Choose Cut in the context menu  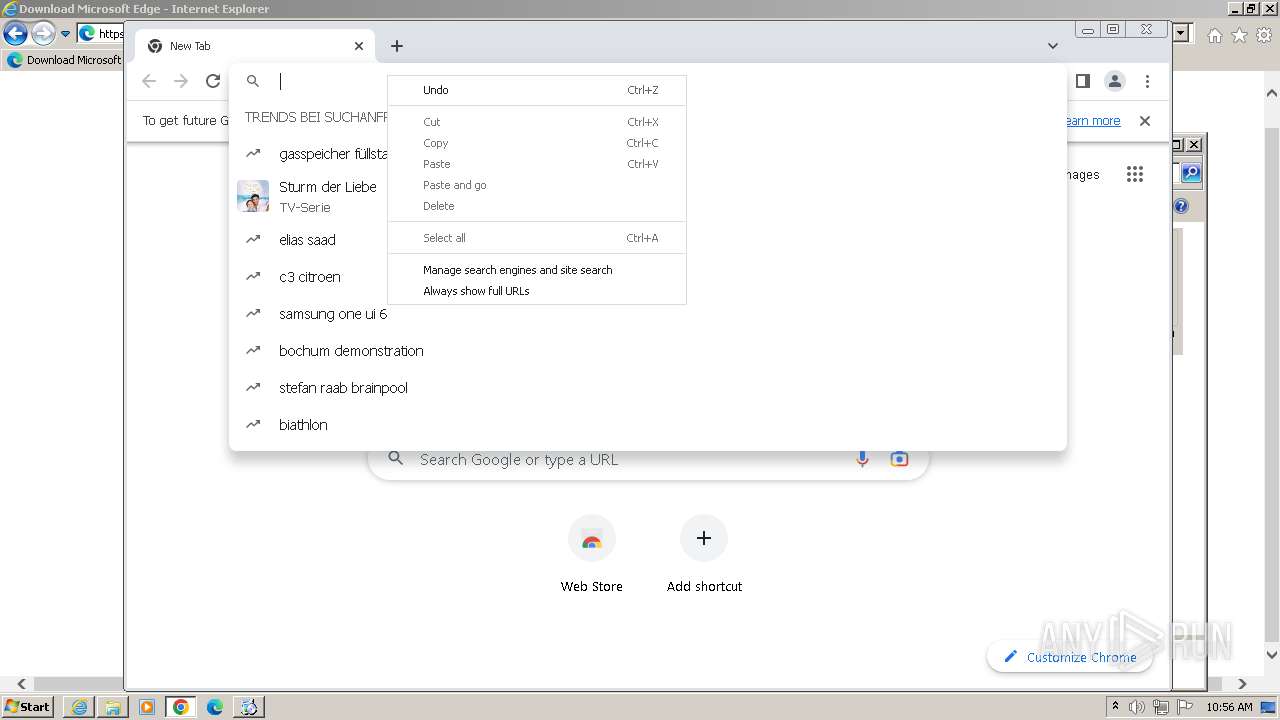(x=537, y=122)
